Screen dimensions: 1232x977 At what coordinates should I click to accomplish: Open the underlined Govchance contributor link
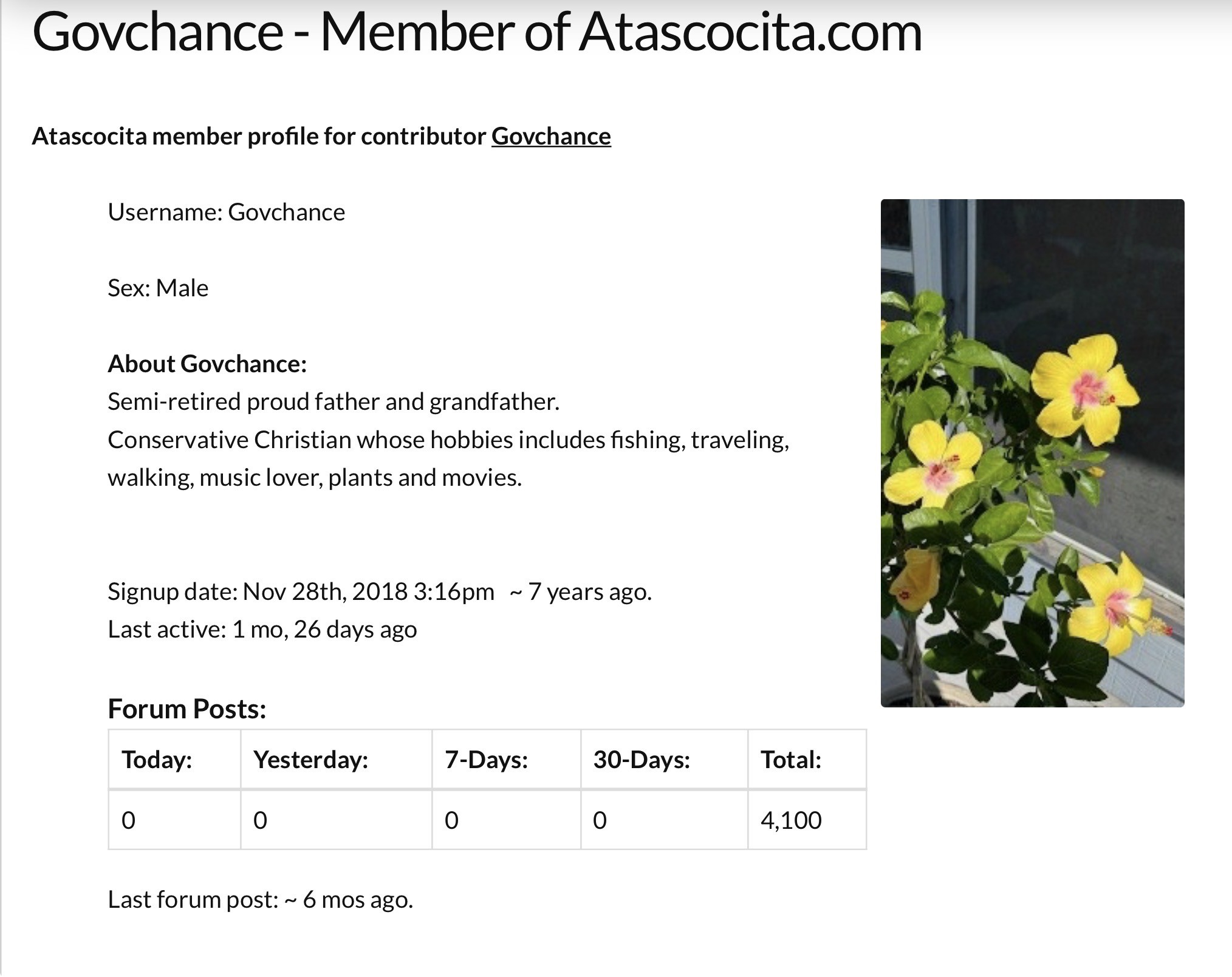coord(551,137)
